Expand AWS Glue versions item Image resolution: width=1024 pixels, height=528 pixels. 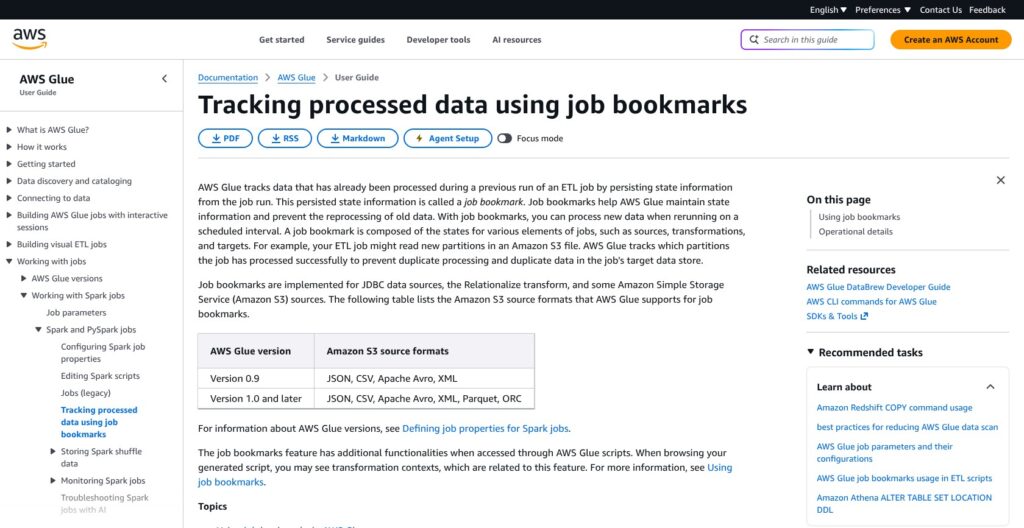point(24,278)
